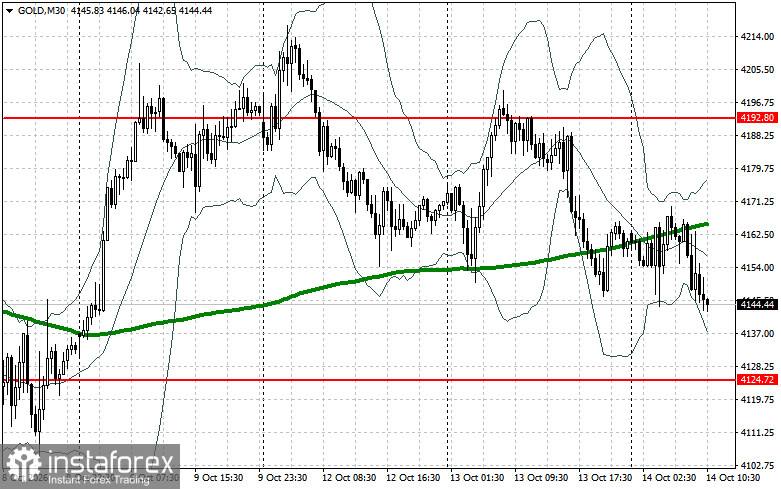Click the OHLC values 4145.83 4146.04 in header
The width and height of the screenshot is (781, 489).
coord(106,10)
